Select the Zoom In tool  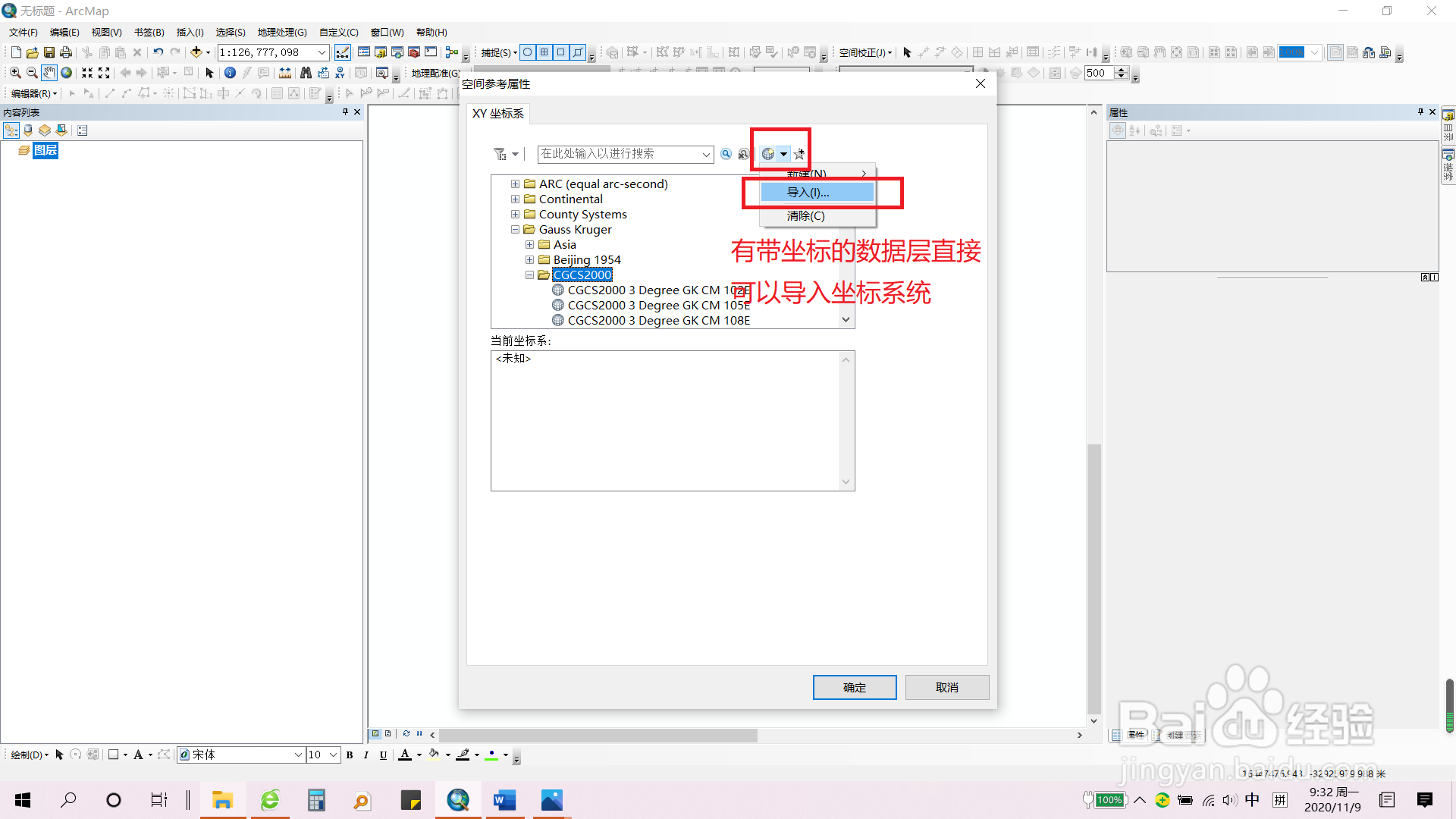point(14,73)
